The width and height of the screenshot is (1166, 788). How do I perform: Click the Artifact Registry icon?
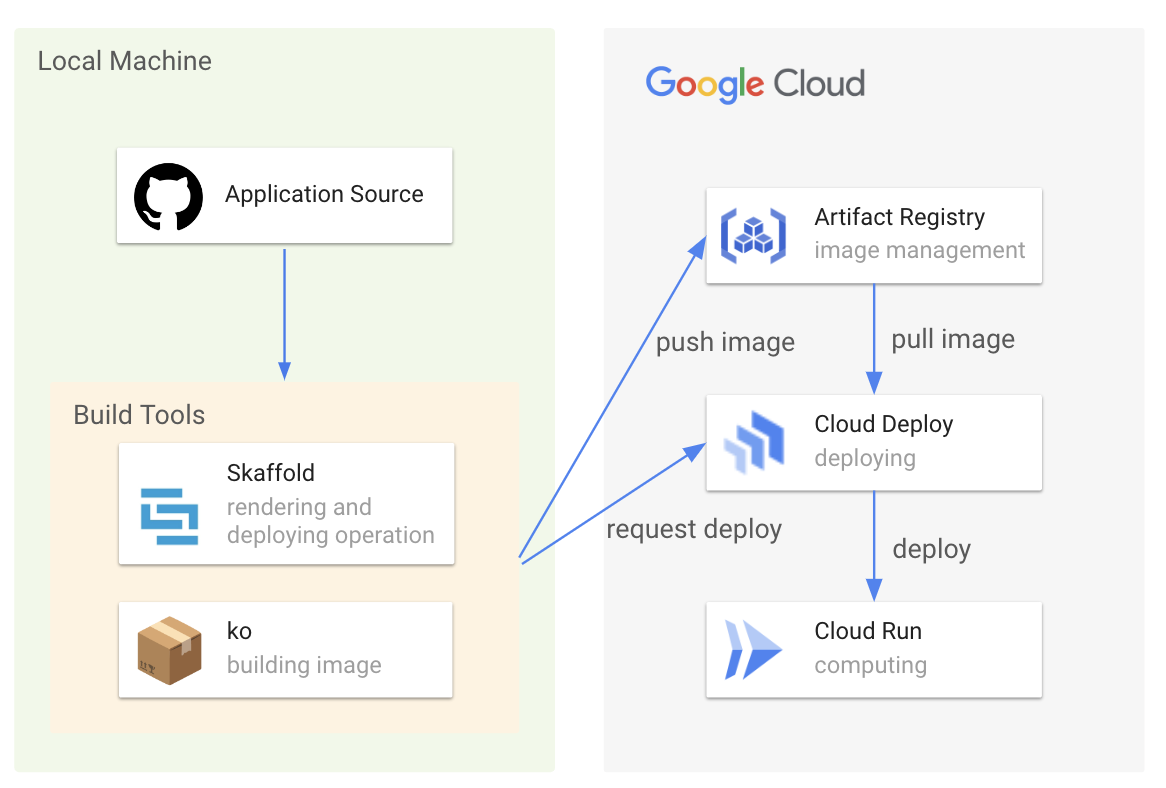pyautogui.click(x=753, y=236)
